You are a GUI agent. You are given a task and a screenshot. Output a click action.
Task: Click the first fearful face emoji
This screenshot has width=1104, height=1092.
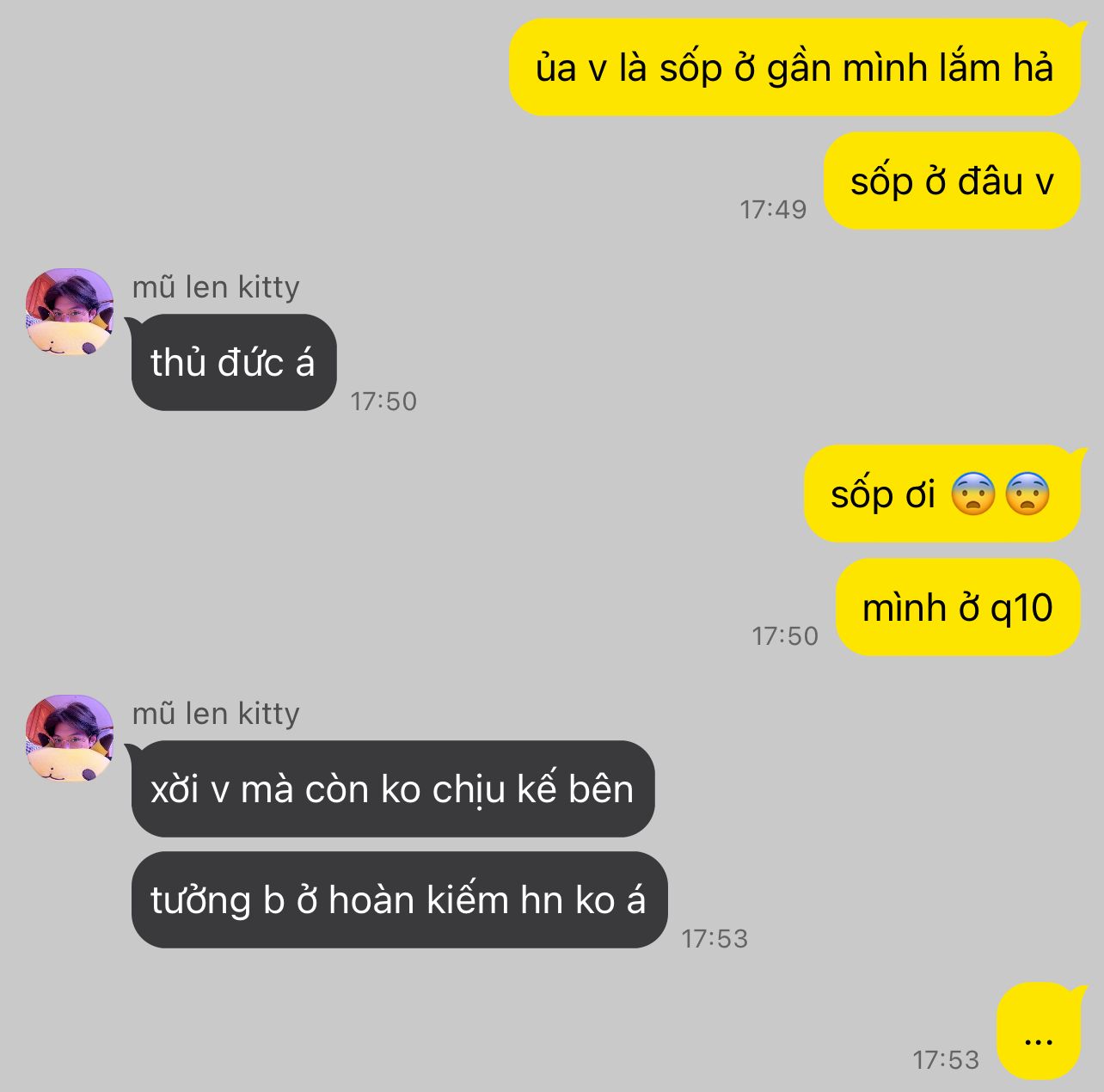click(973, 494)
